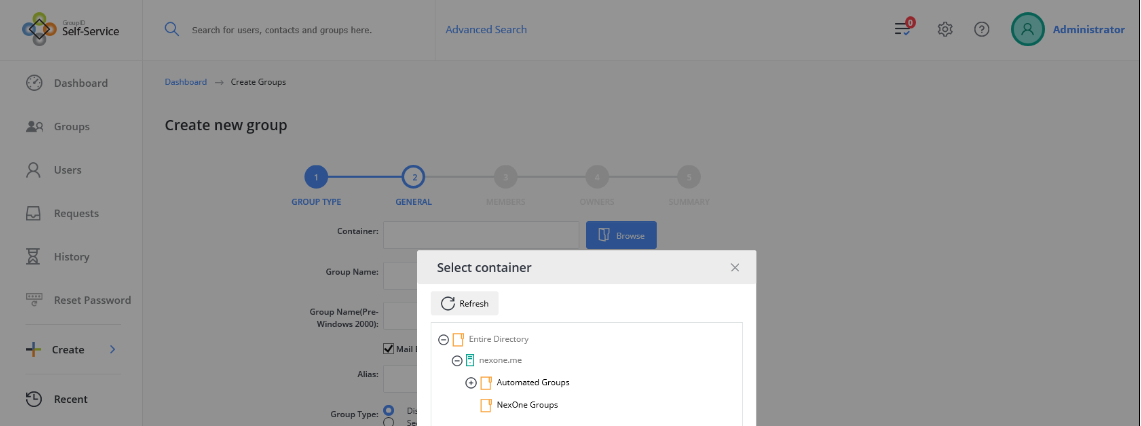Click Advanced Search link
1141x426 pixels.
[486, 30]
